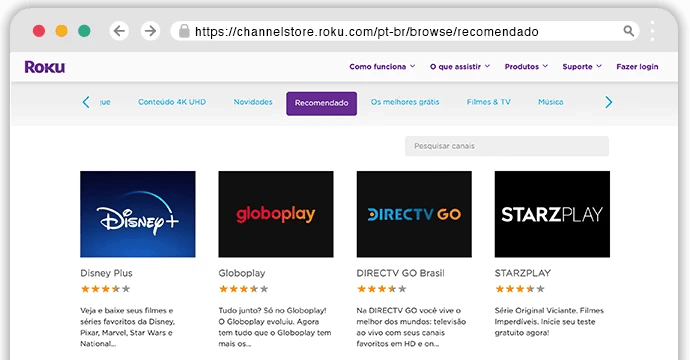
Task: Select the Filmes & TV tab
Action: (488, 102)
